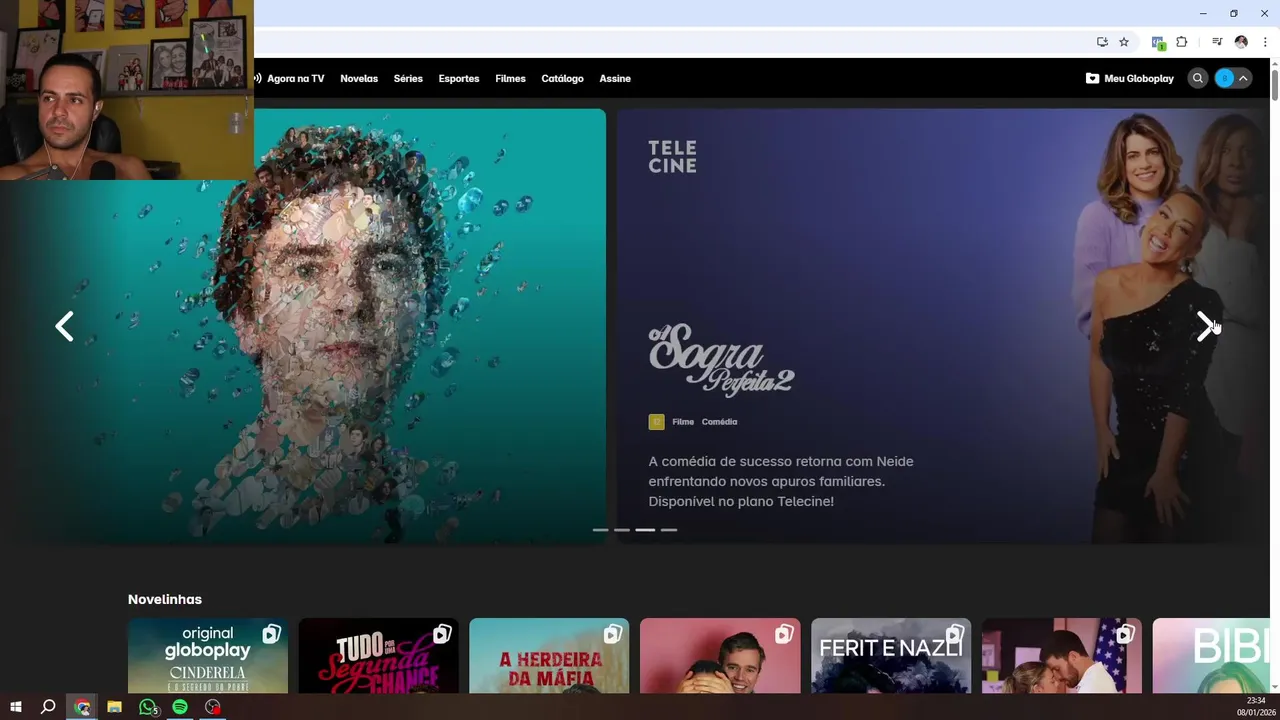
Task: Go to previous carousel slide arrow
Action: click(x=64, y=326)
